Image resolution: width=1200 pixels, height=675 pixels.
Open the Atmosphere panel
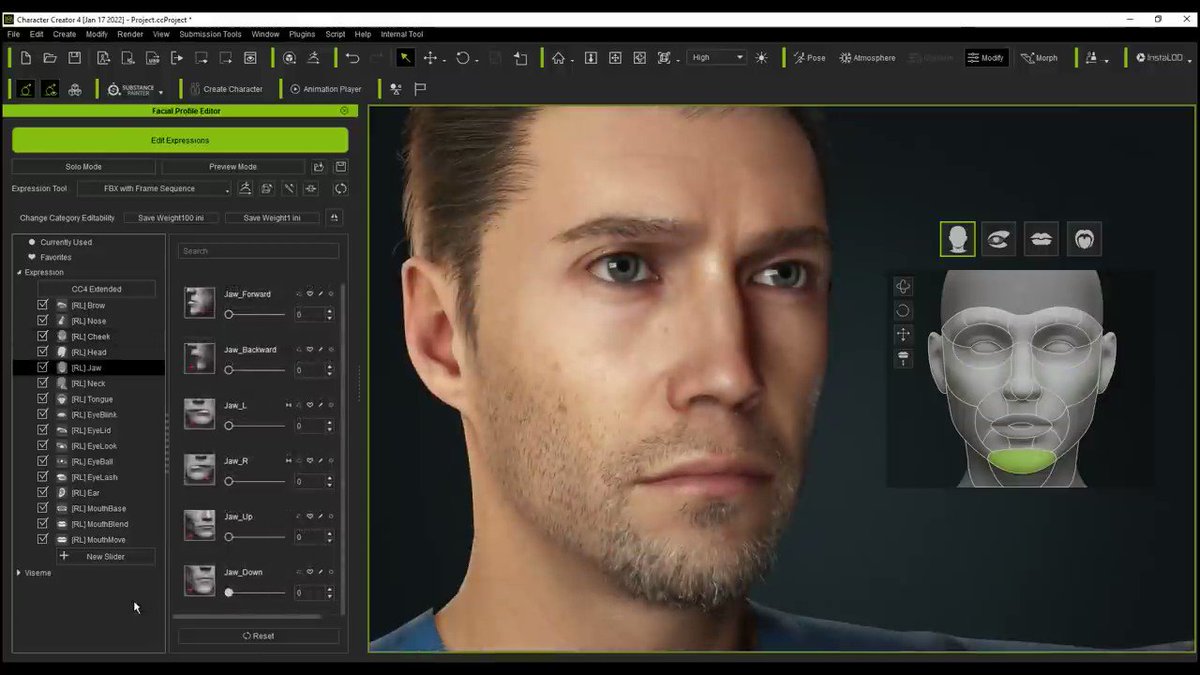(x=868, y=58)
